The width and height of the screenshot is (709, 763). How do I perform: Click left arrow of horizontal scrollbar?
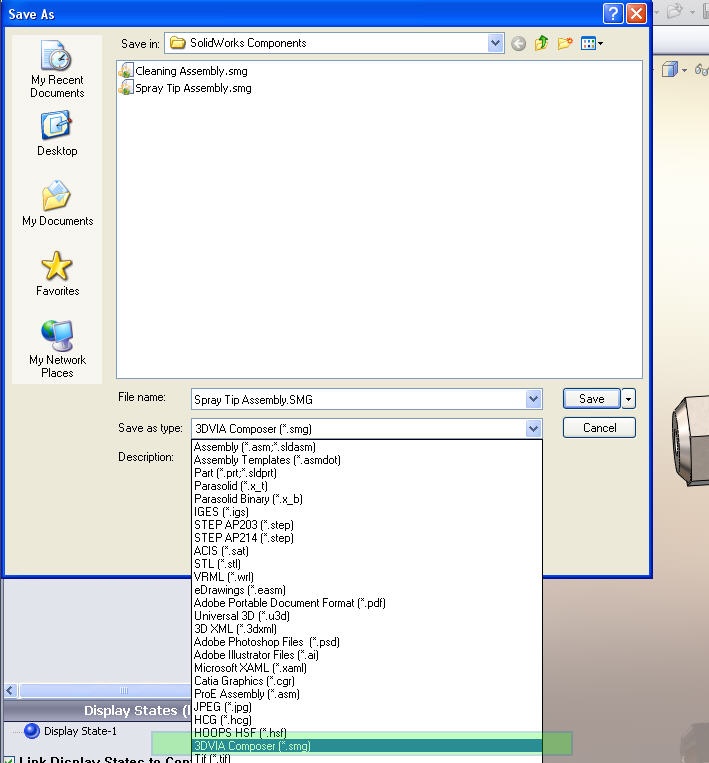[x=10, y=690]
